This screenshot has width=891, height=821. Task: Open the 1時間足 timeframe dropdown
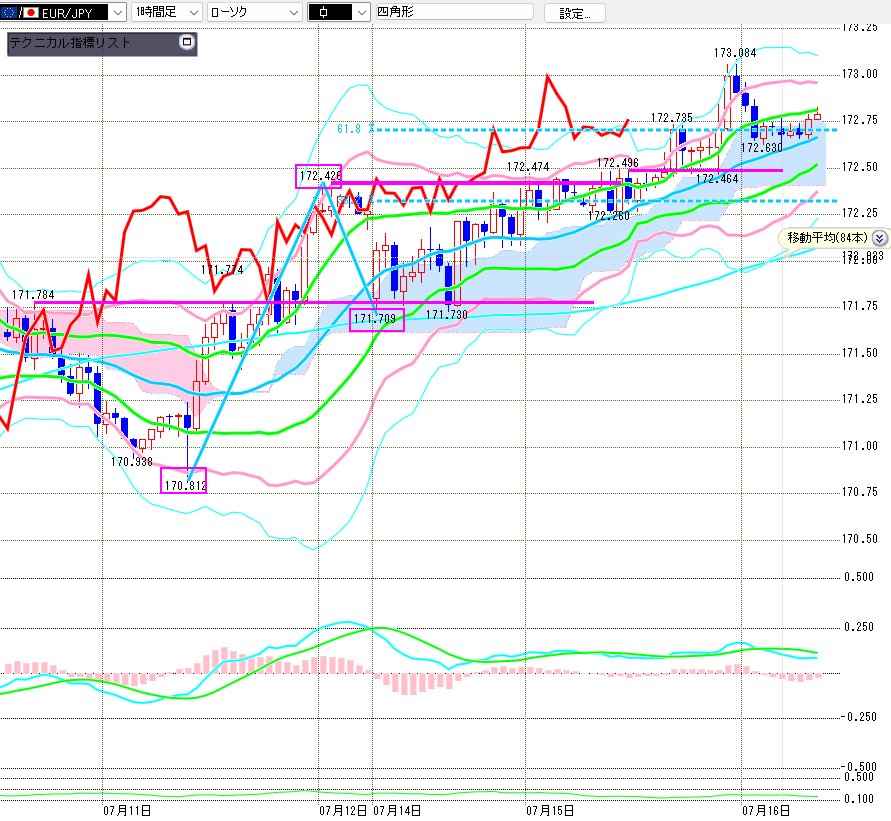point(167,12)
